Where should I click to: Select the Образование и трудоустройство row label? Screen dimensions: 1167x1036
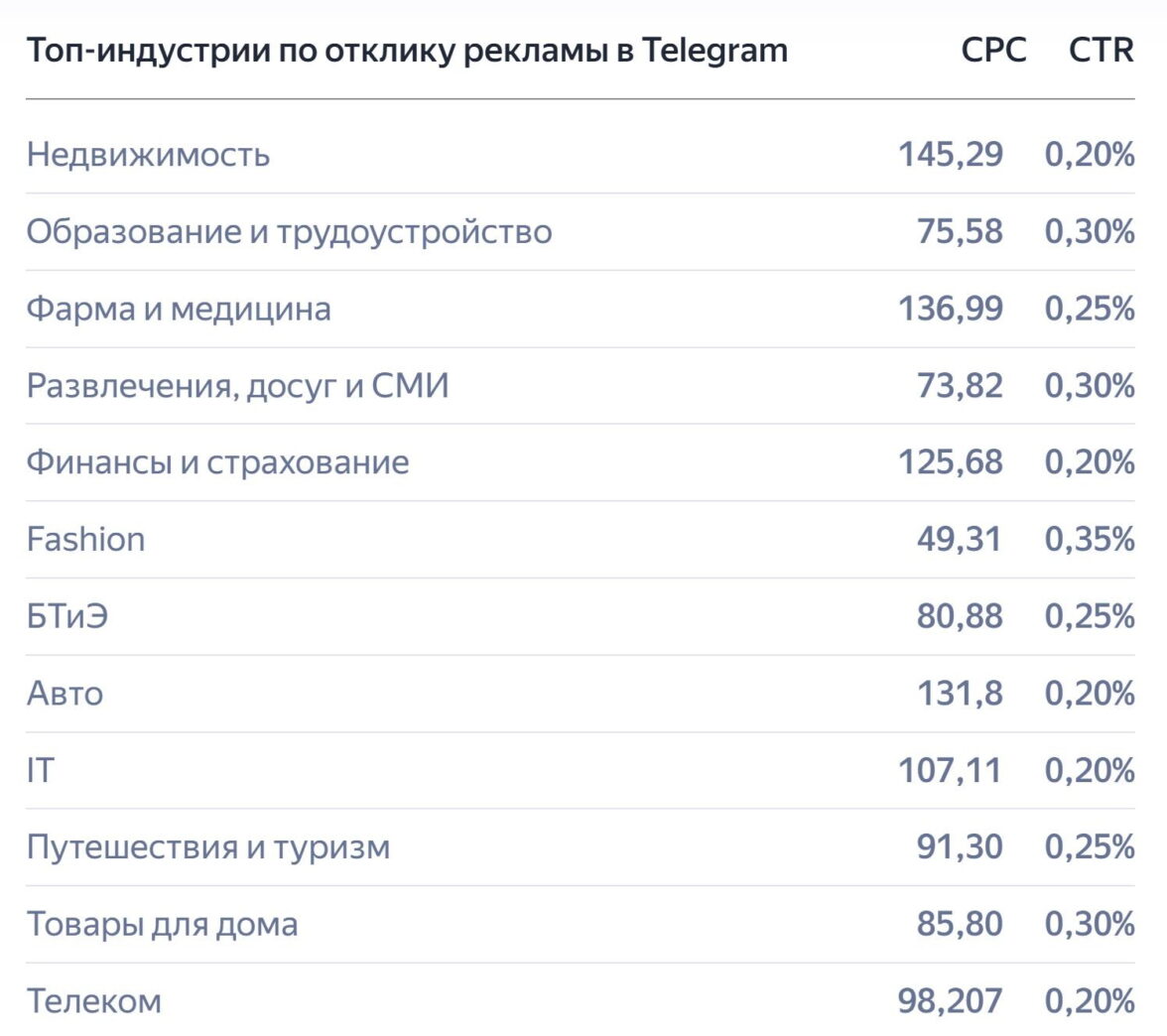pos(289,232)
